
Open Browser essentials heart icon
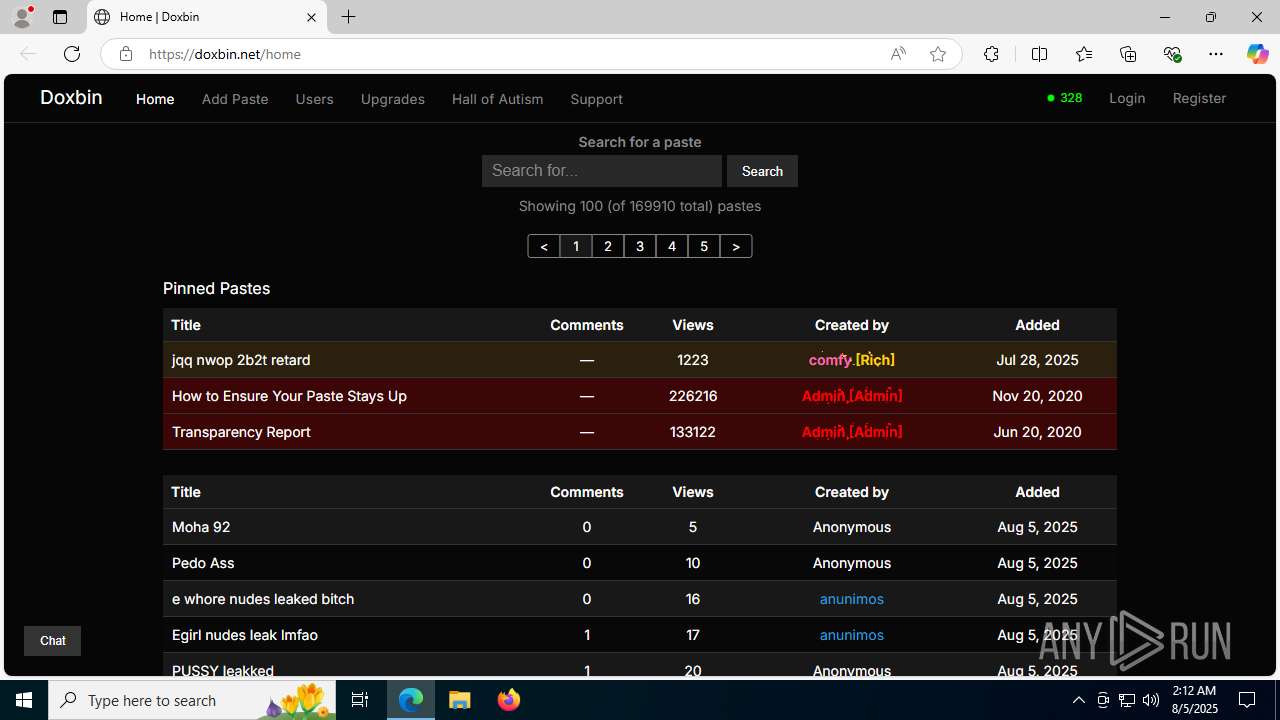click(1172, 54)
